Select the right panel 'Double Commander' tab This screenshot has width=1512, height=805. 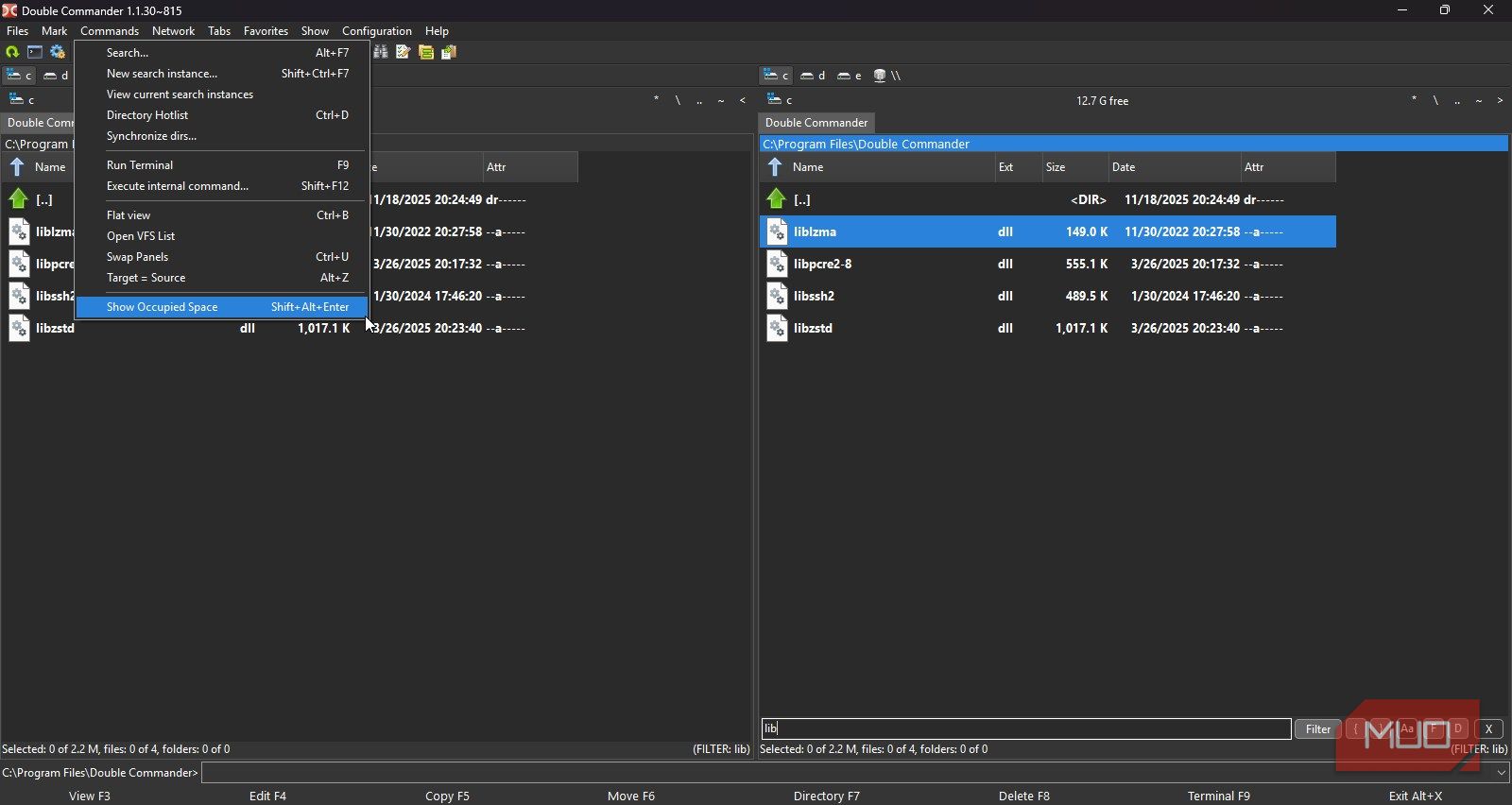[816, 123]
